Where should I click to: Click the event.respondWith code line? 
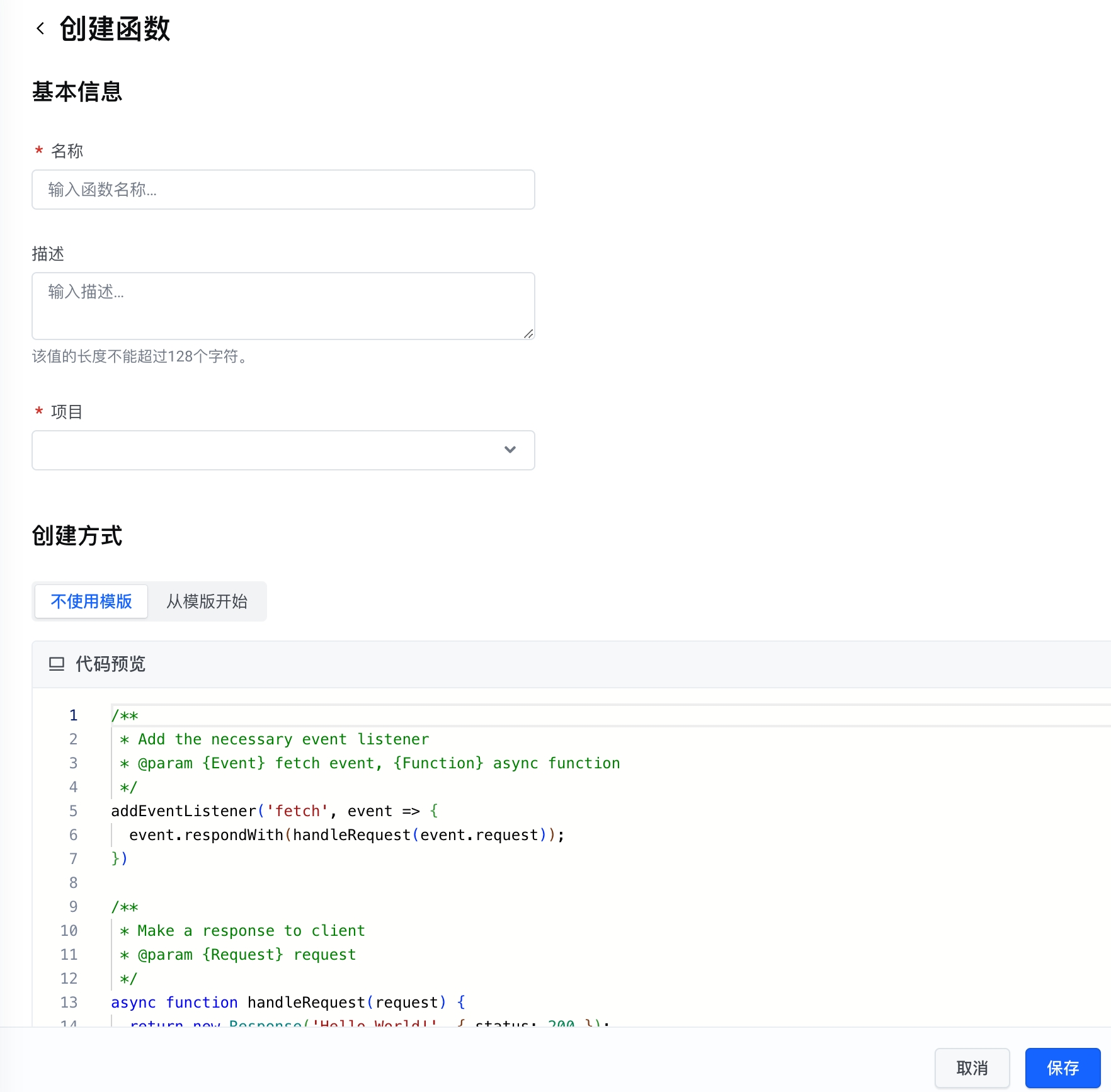(x=347, y=835)
